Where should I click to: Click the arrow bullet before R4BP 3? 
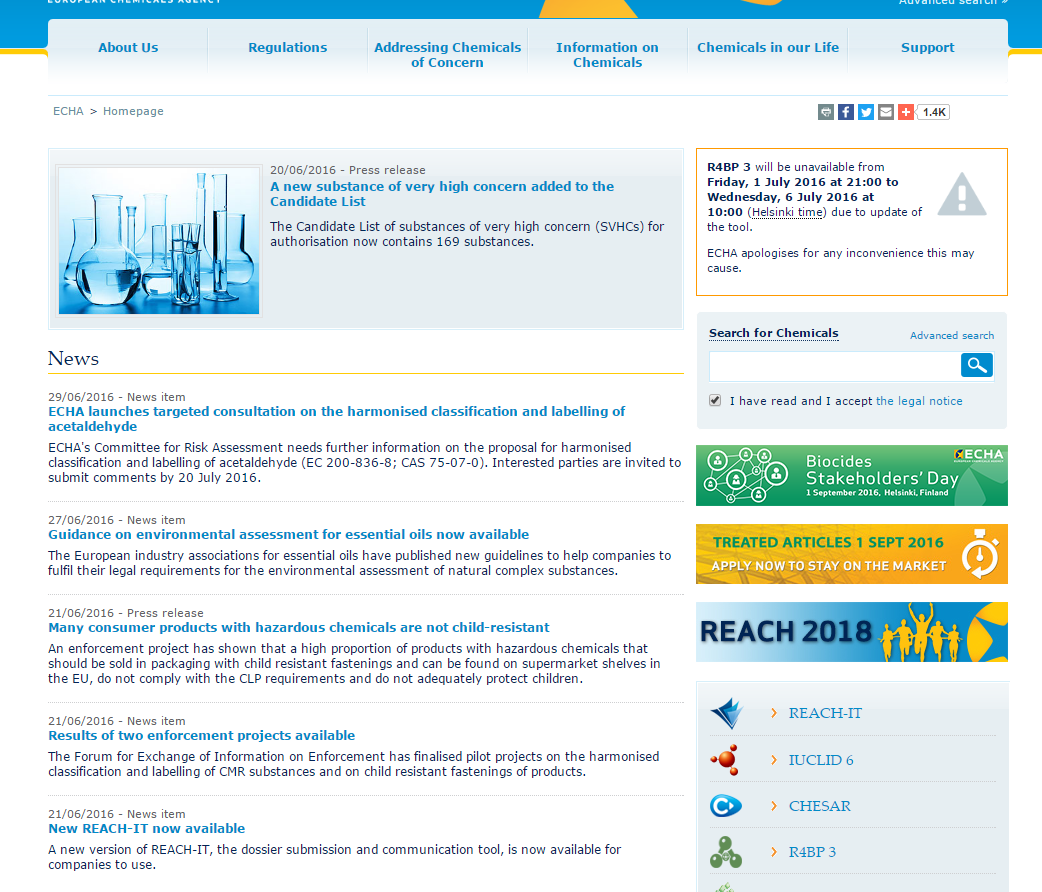click(774, 852)
